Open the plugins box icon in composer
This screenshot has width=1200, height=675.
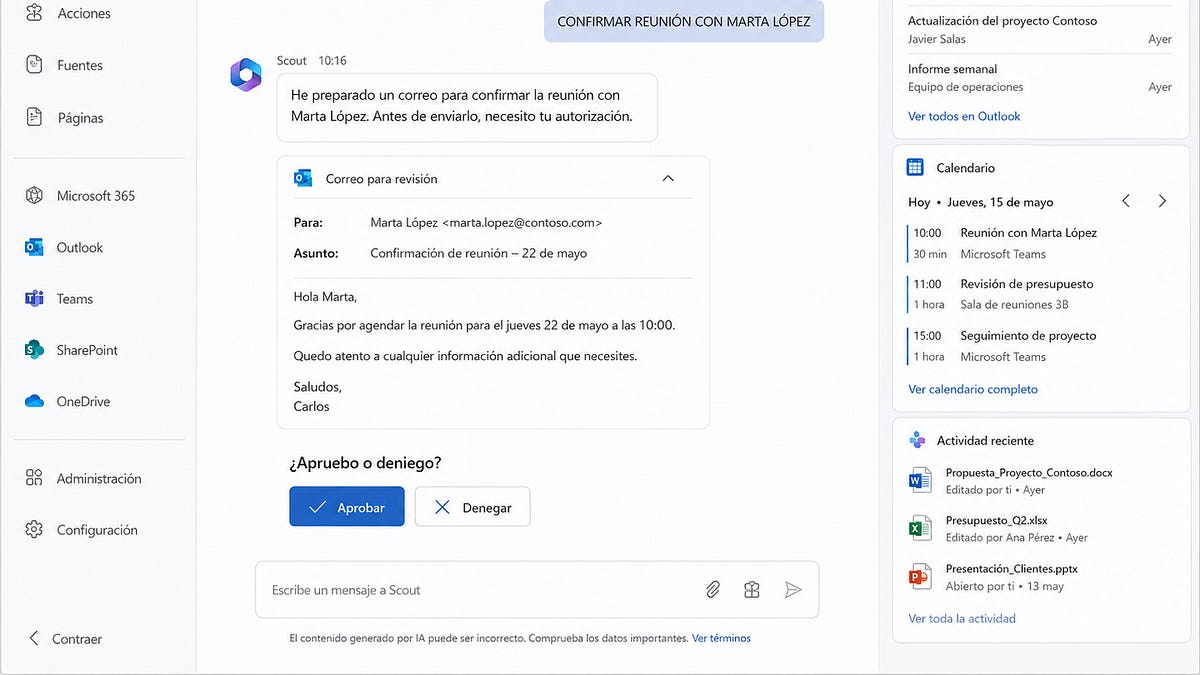pos(752,590)
